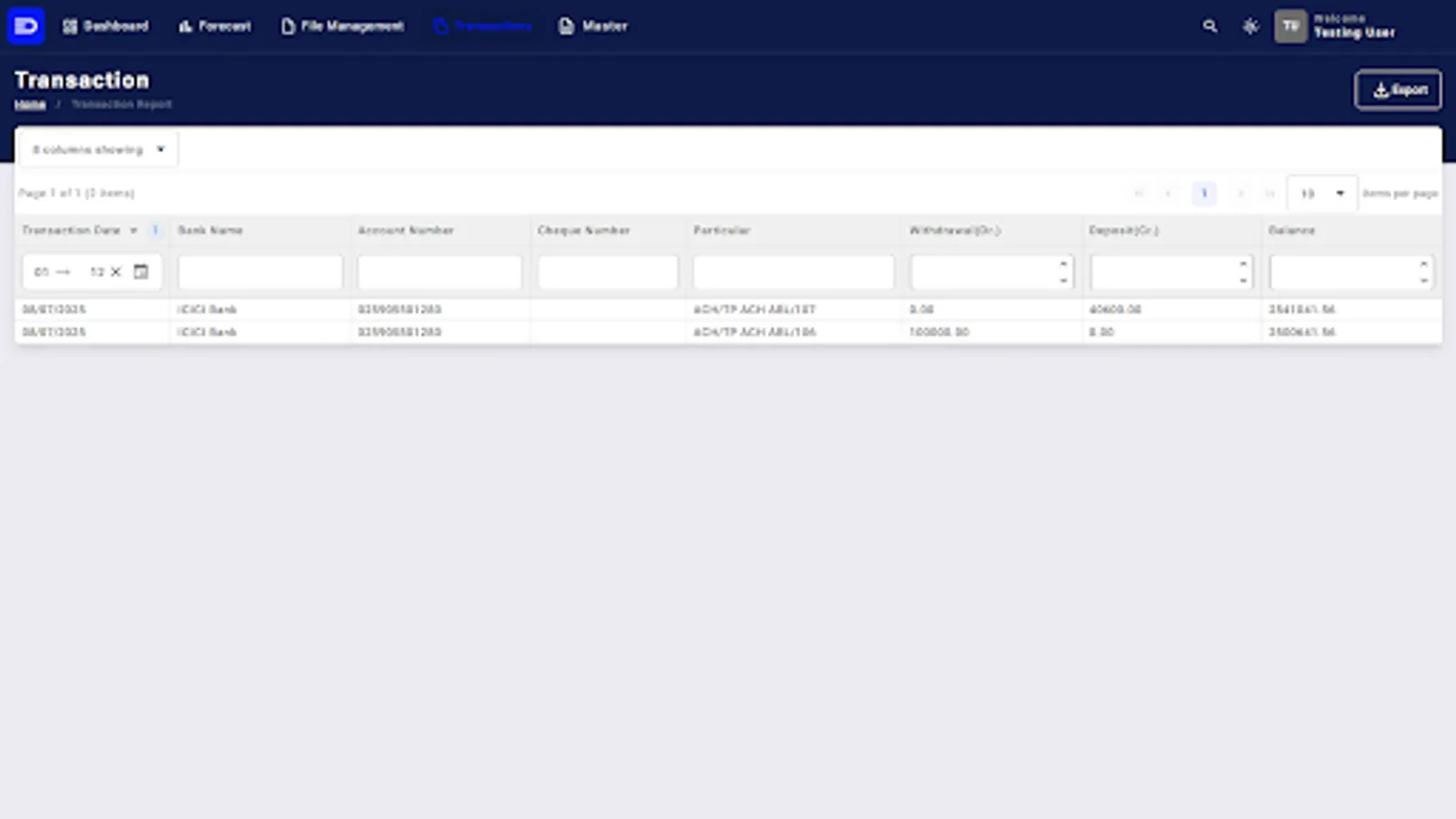Viewport: 1456px width, 819px height.
Task: Open the TU user avatar
Action: (1290, 26)
